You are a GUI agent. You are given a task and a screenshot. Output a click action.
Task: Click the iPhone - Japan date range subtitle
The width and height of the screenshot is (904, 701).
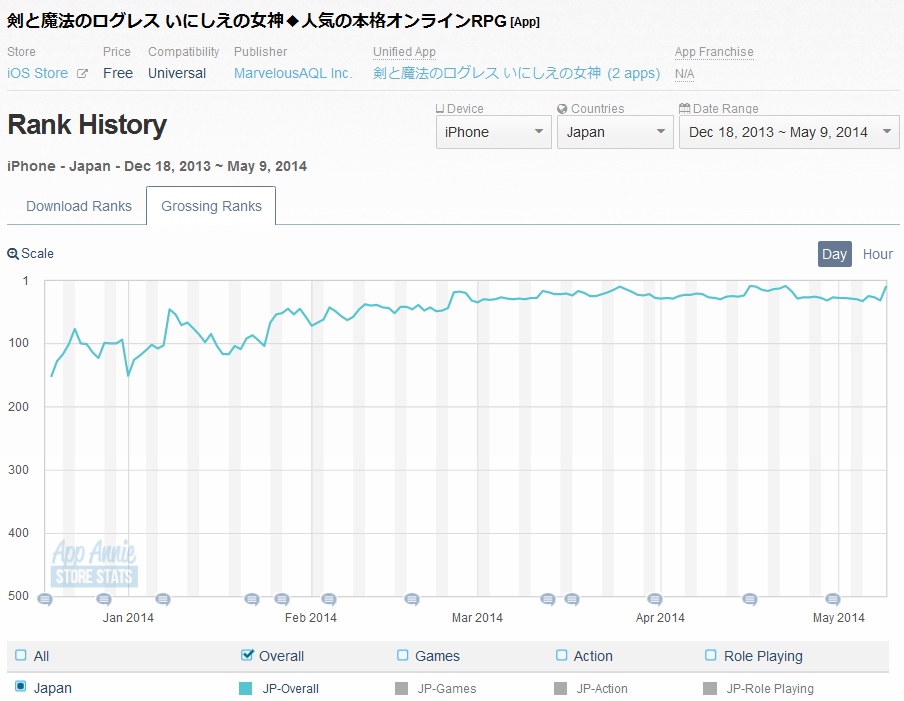pos(157,167)
